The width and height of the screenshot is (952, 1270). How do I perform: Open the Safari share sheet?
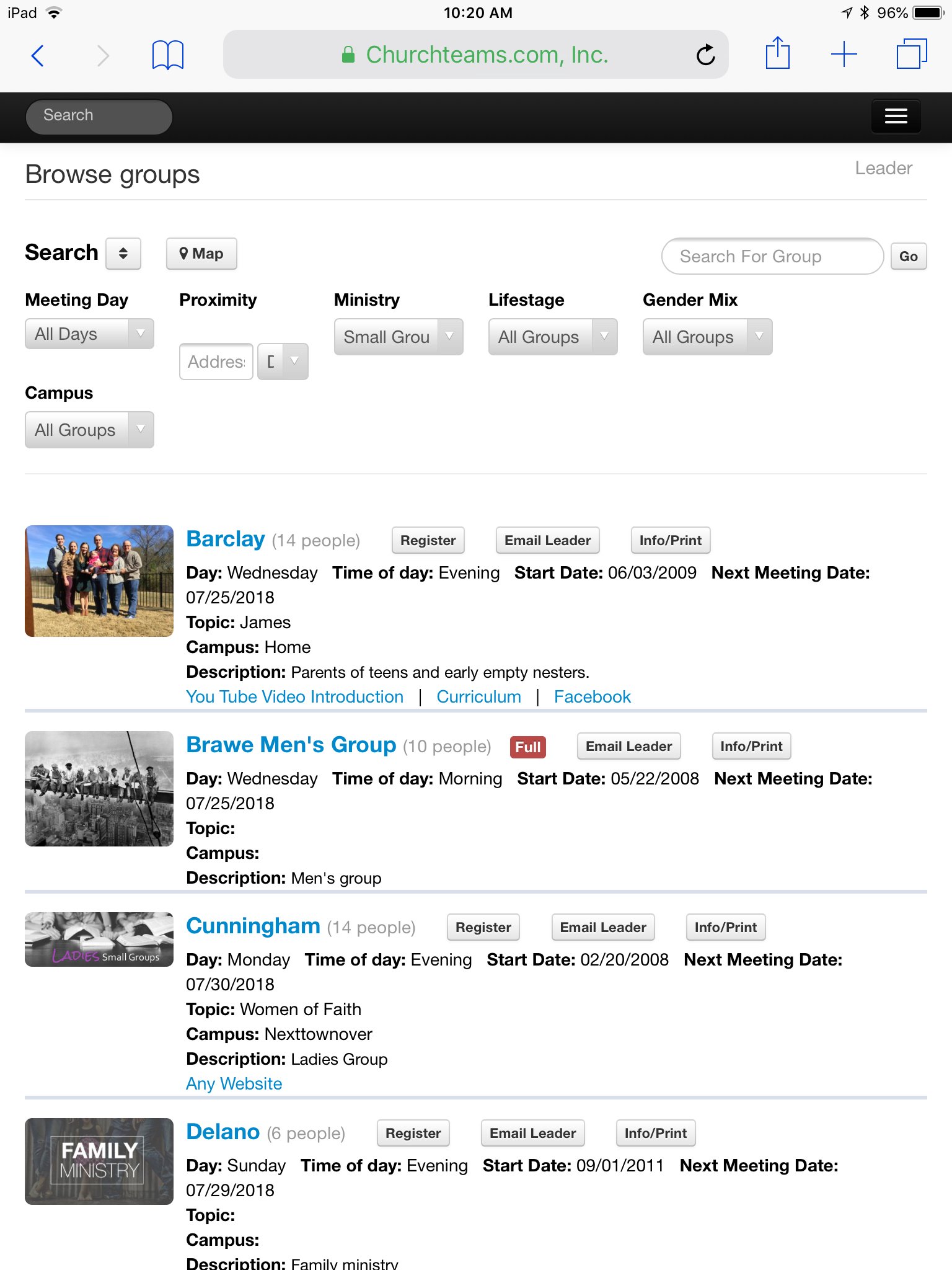[777, 55]
